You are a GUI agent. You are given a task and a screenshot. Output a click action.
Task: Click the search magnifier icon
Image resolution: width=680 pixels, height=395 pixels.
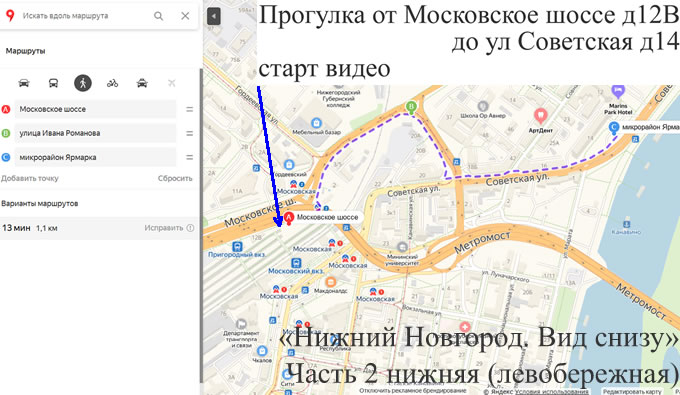(x=159, y=16)
